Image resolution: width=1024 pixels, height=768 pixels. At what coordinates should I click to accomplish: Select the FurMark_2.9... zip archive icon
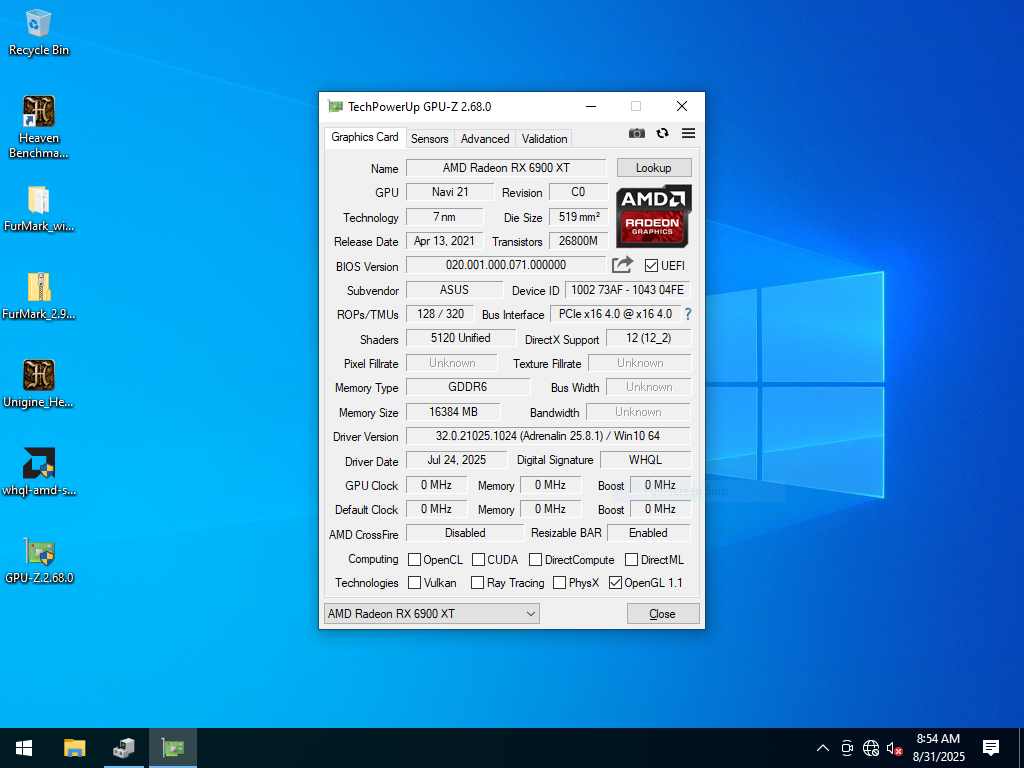tap(39, 296)
